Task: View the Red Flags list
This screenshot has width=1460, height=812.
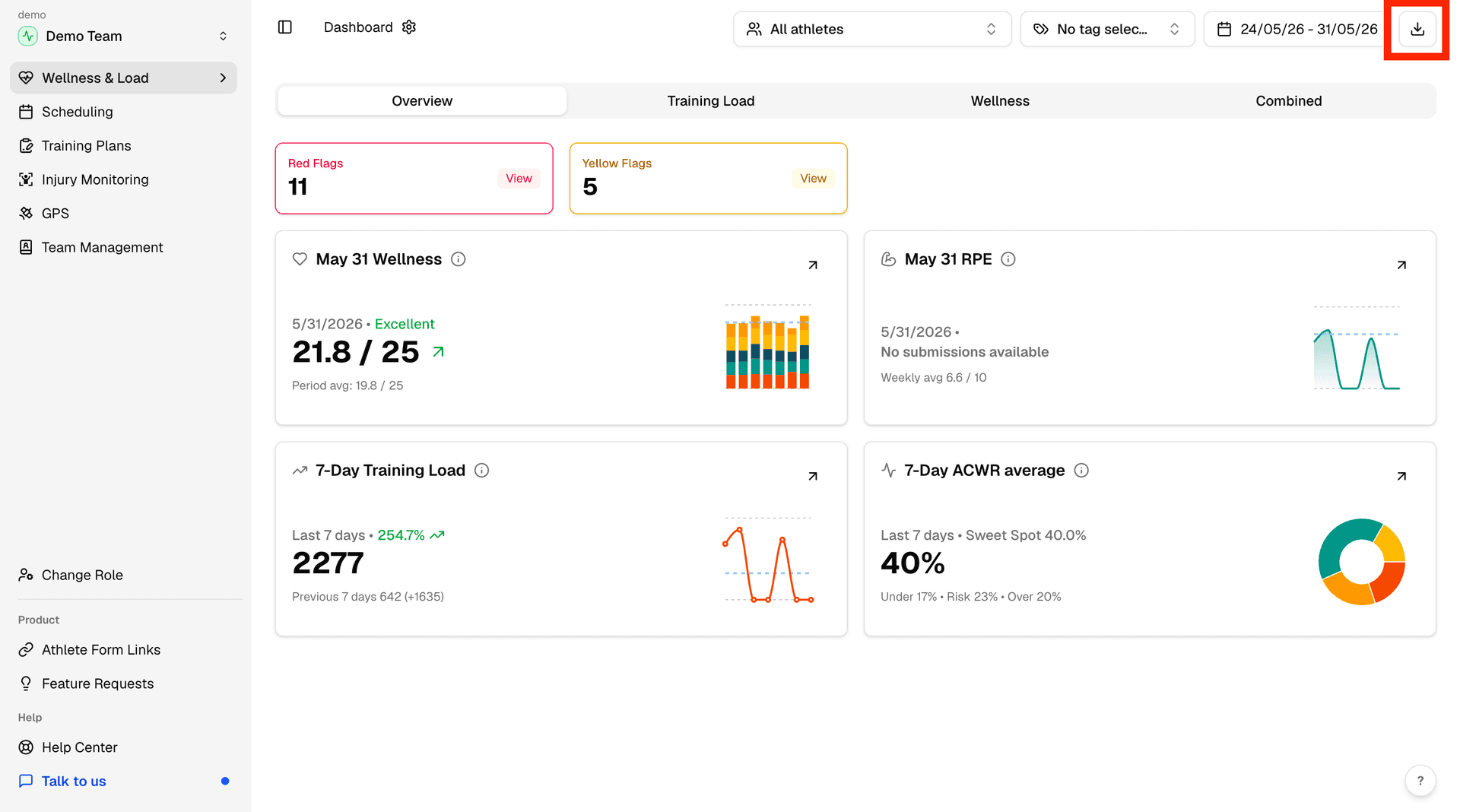Action: tap(519, 179)
